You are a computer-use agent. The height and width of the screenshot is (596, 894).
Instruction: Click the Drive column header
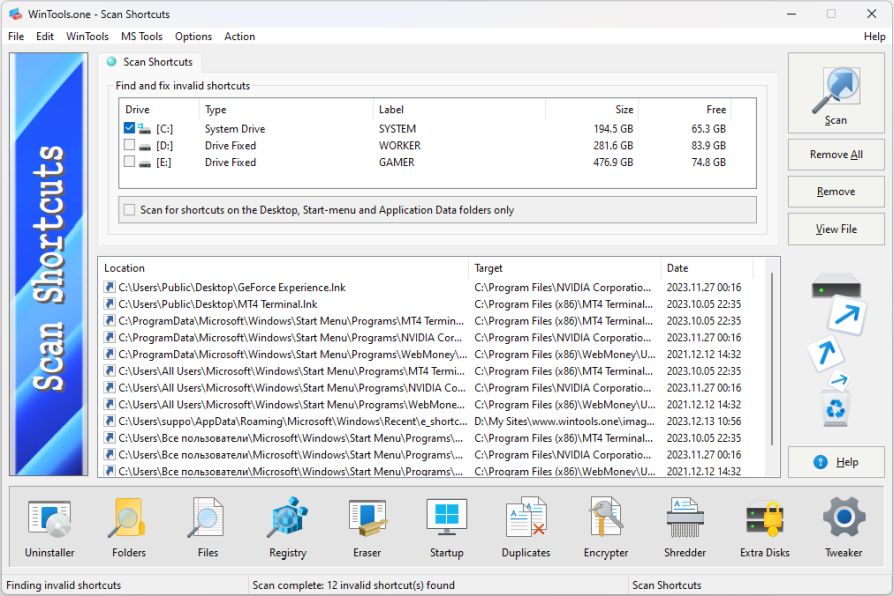pyautogui.click(x=159, y=110)
